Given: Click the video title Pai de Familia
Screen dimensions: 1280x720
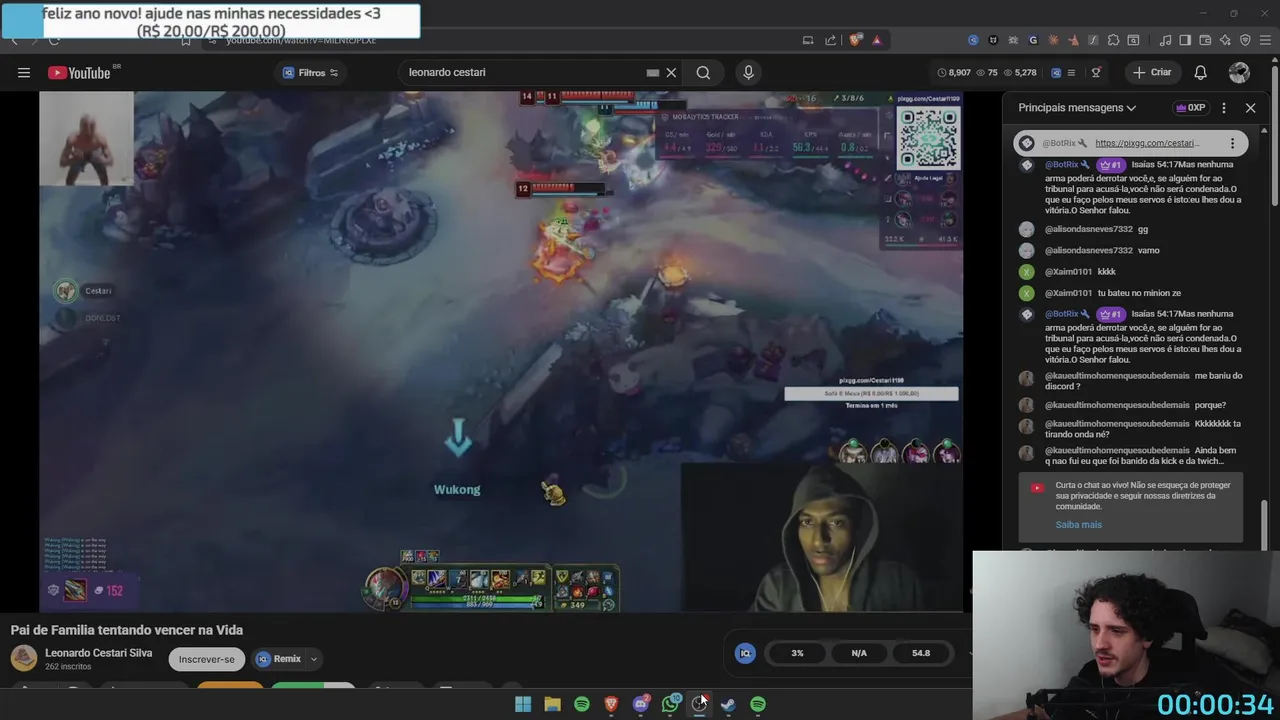Looking at the screenshot, I should [127, 630].
